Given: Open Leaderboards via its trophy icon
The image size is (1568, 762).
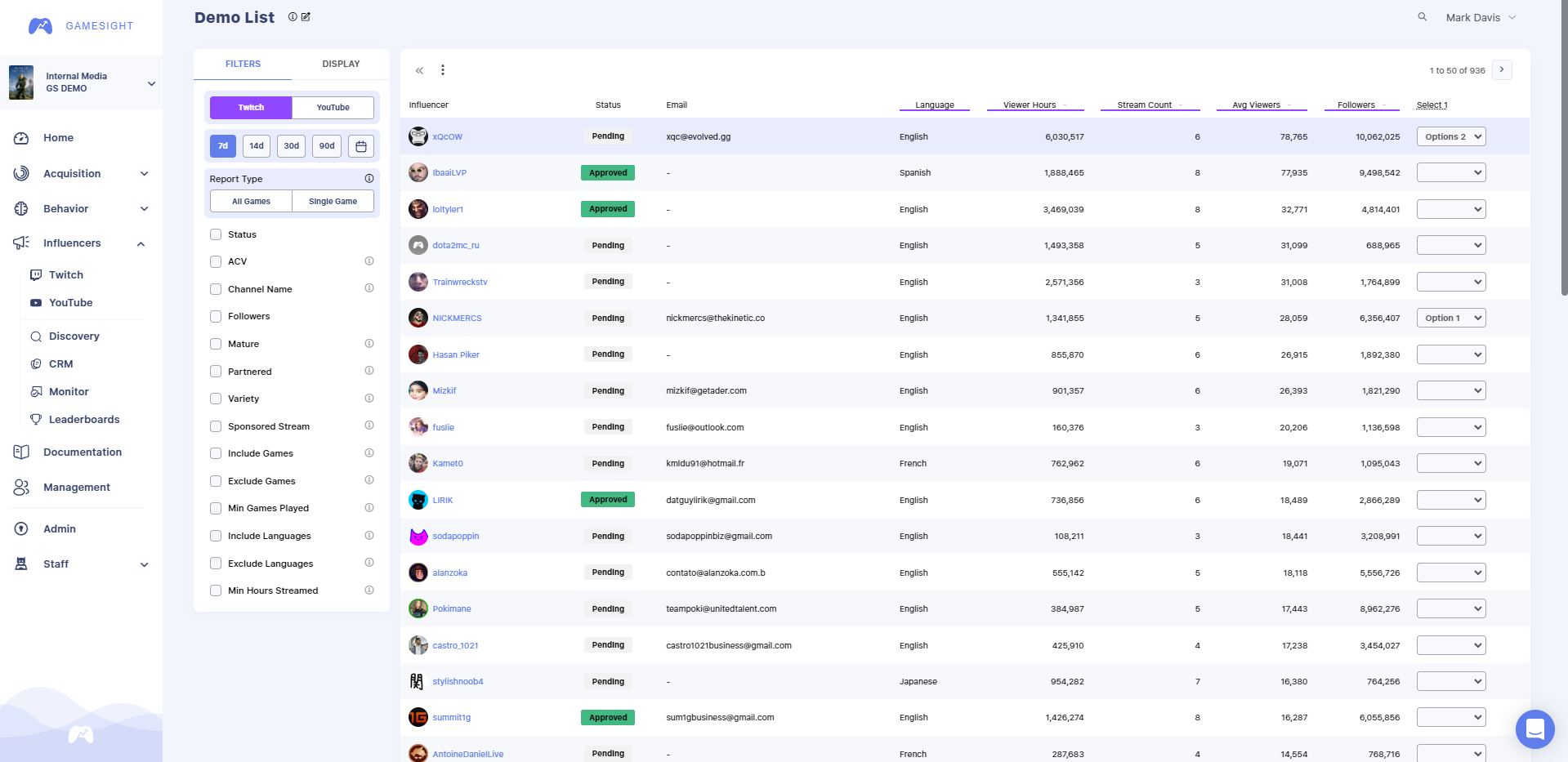Looking at the screenshot, I should tap(36, 420).
